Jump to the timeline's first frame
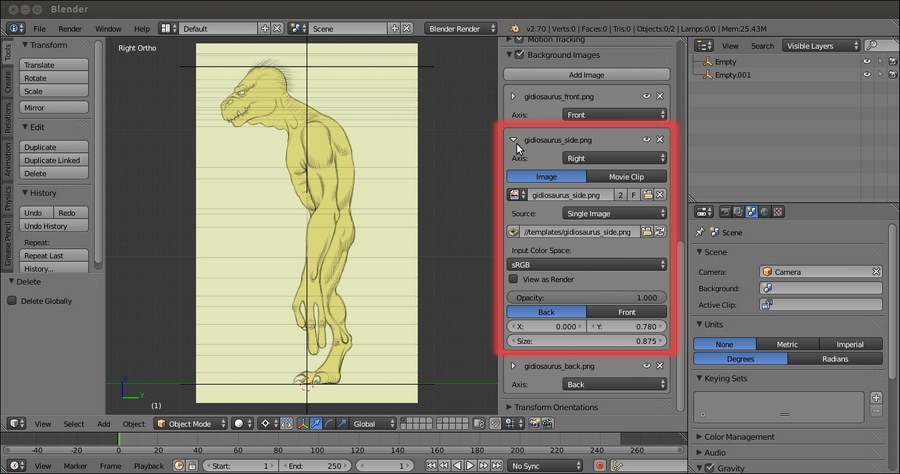Image resolution: width=900 pixels, height=474 pixels. coord(431,465)
